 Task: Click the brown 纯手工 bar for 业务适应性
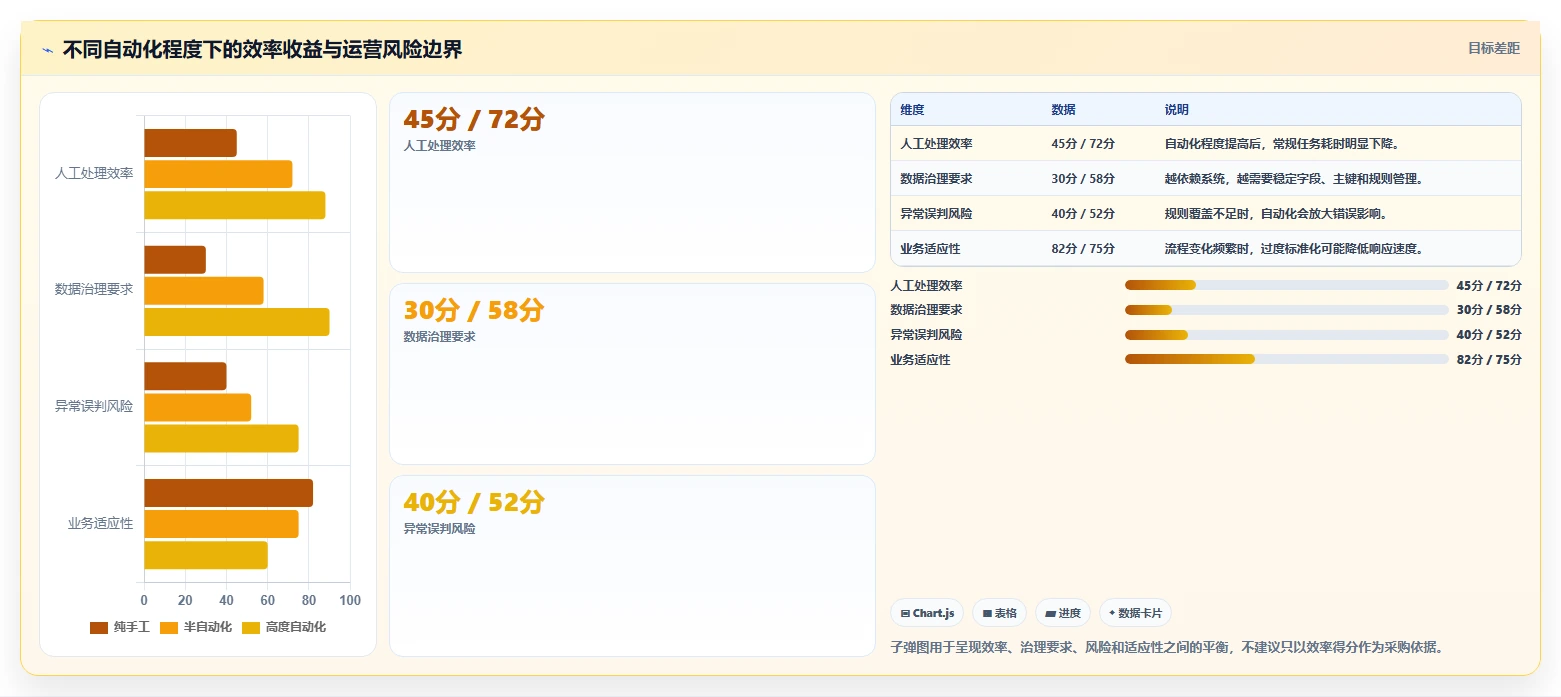[x=228, y=493]
